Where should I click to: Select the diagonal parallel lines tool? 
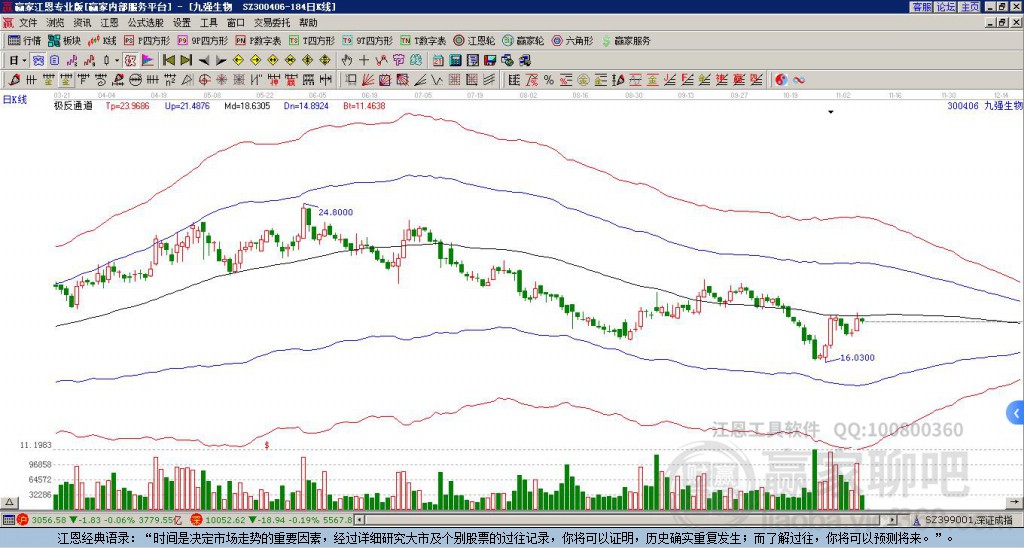tap(488, 80)
